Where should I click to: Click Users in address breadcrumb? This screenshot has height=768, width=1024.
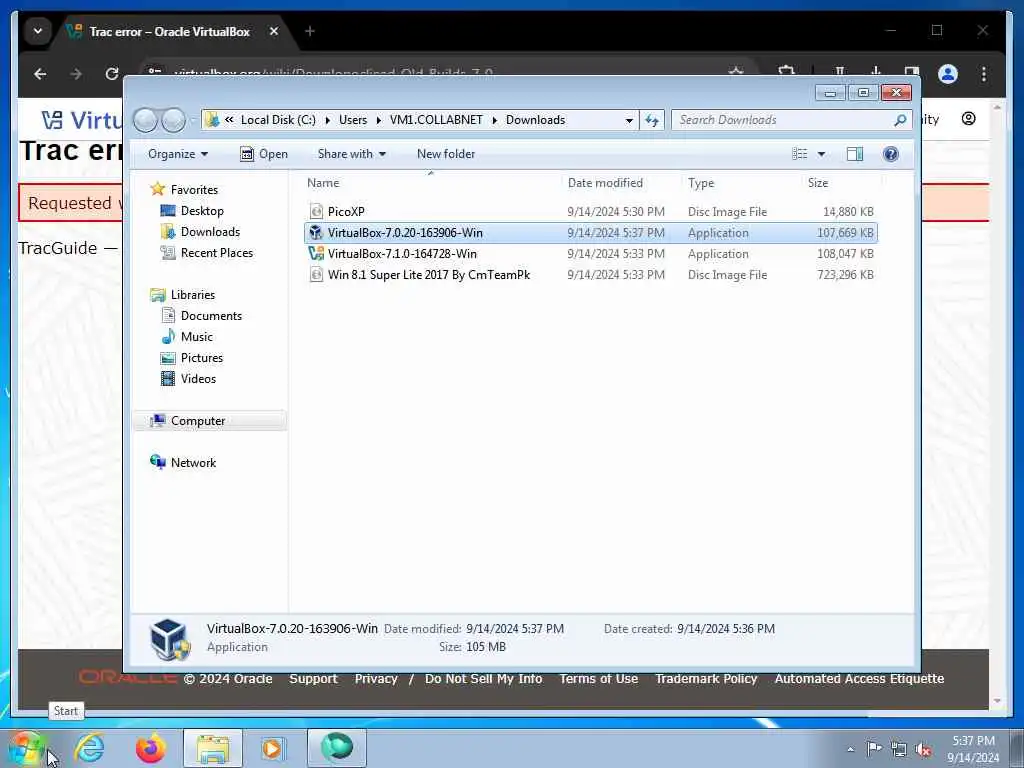click(353, 120)
